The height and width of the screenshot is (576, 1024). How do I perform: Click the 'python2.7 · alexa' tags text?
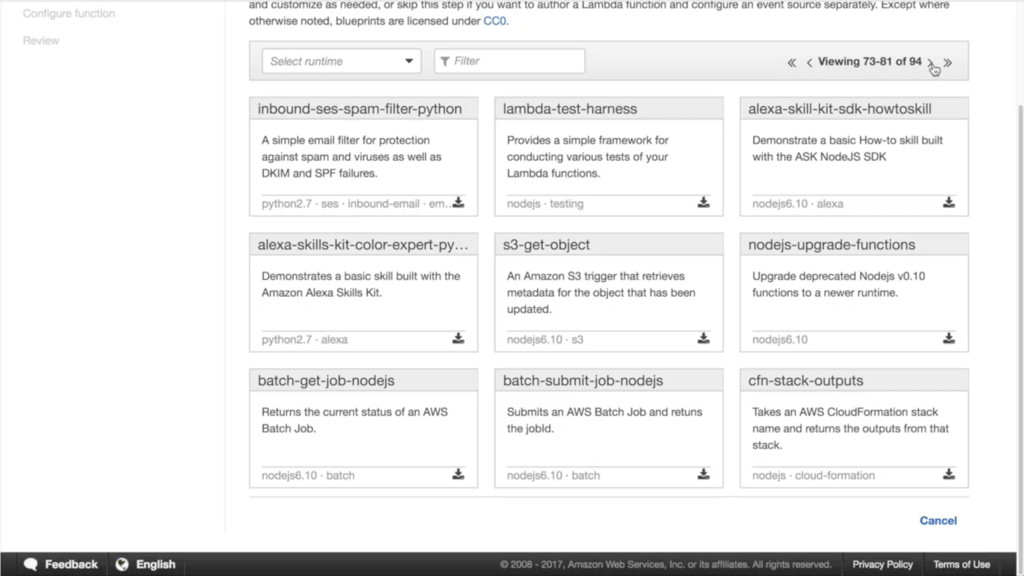[304, 340]
